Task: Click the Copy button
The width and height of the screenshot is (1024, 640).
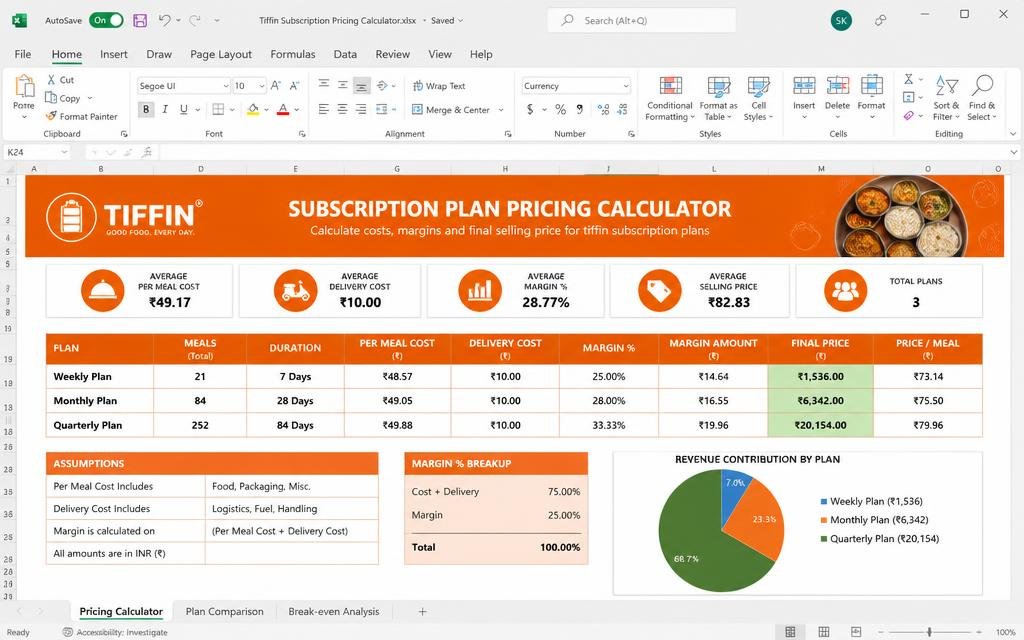Action: tap(63, 98)
